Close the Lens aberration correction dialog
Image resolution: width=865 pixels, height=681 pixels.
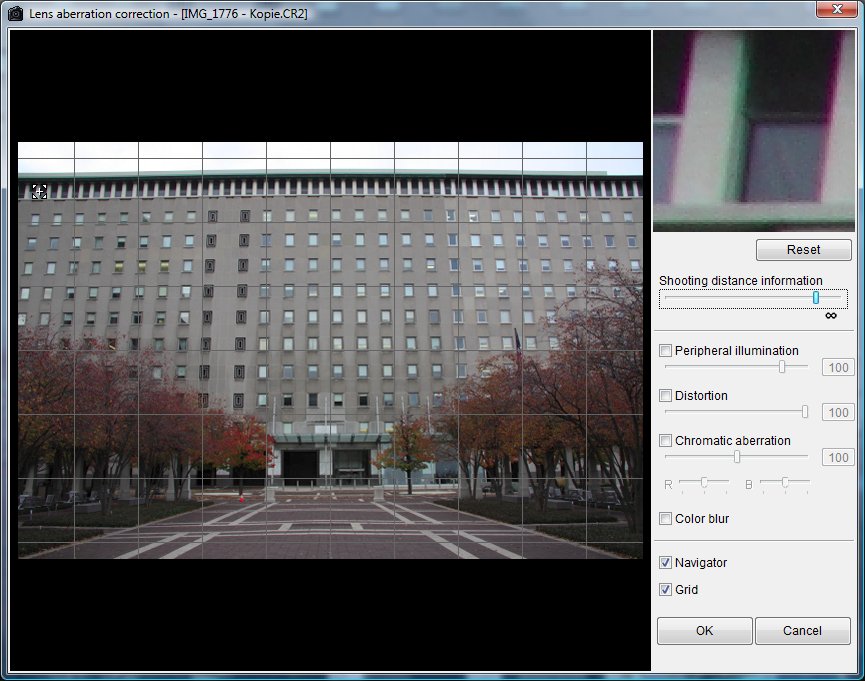[833, 10]
